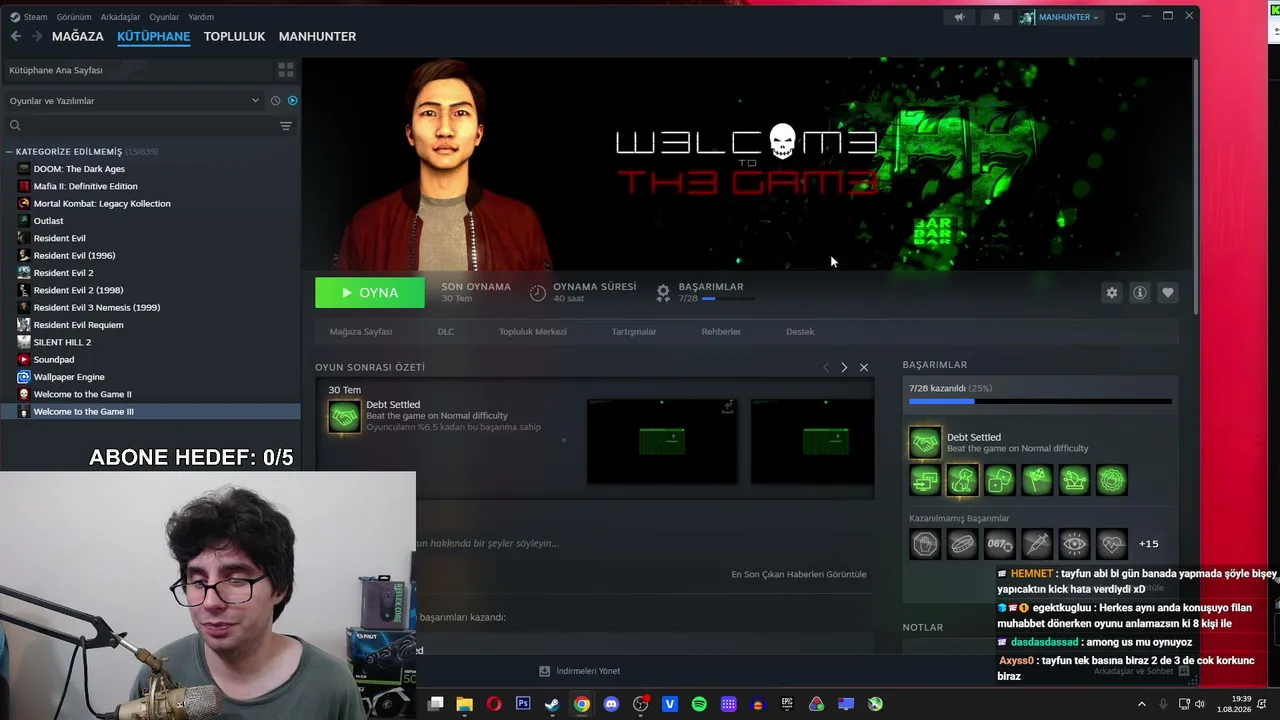Open the game's DLC page
The image size is (1280, 720).
(x=446, y=332)
